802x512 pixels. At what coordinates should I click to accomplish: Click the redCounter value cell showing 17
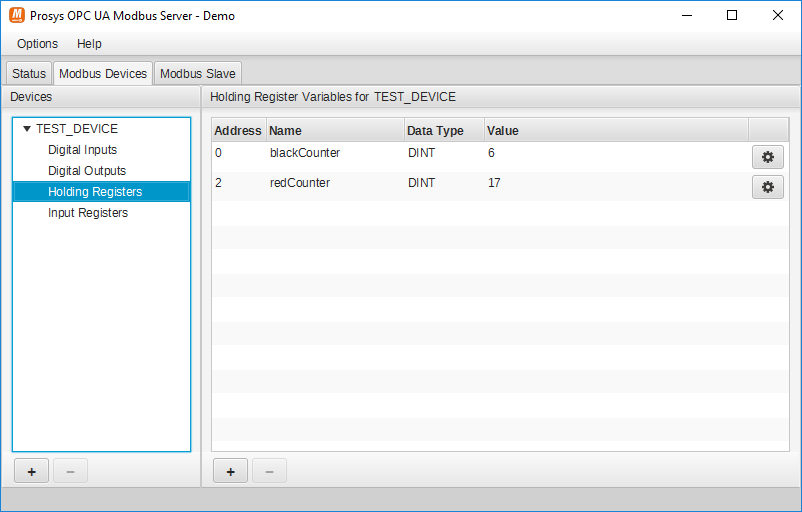tap(494, 183)
